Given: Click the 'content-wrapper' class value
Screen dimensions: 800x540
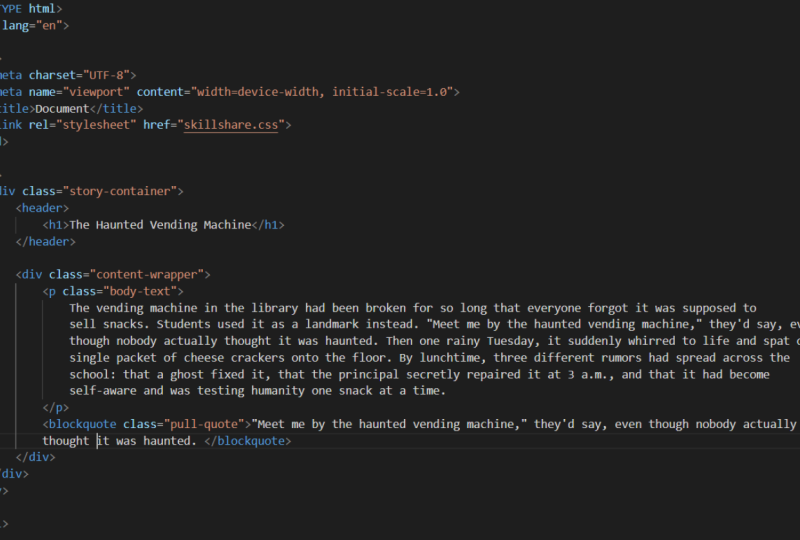Looking at the screenshot, I should (x=146, y=275).
